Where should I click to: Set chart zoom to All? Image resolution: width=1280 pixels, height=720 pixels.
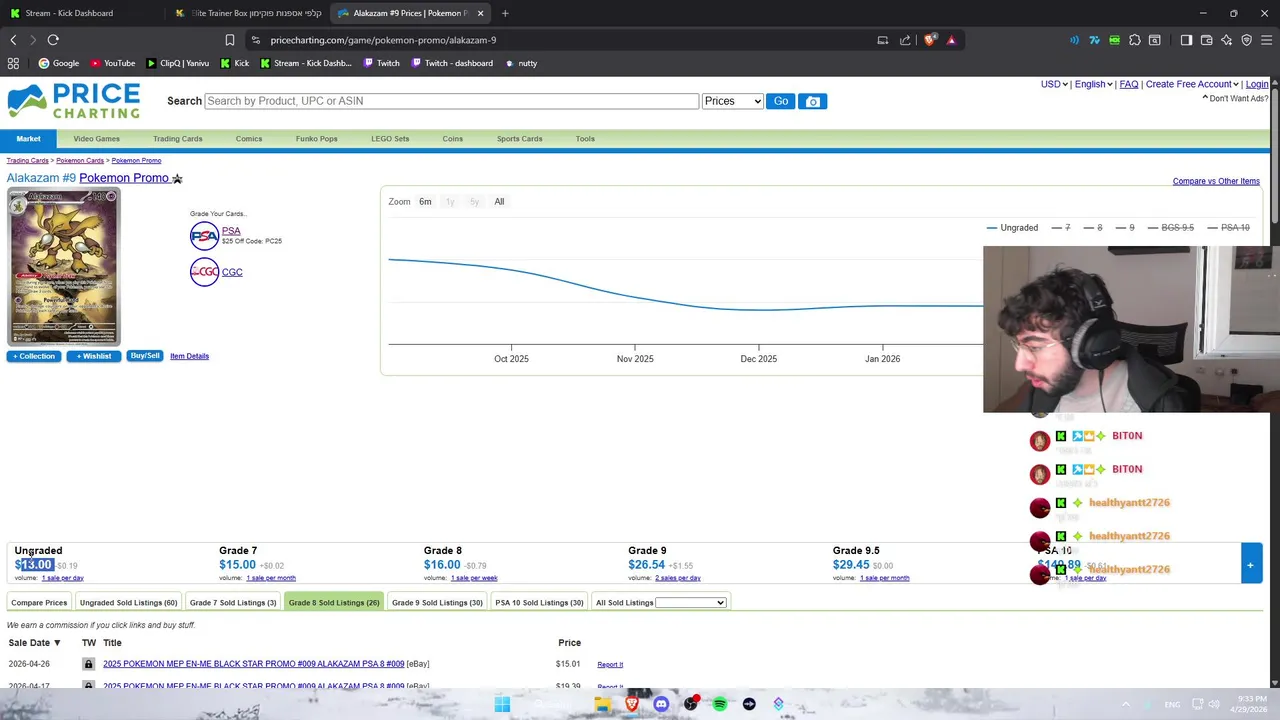[x=499, y=202]
